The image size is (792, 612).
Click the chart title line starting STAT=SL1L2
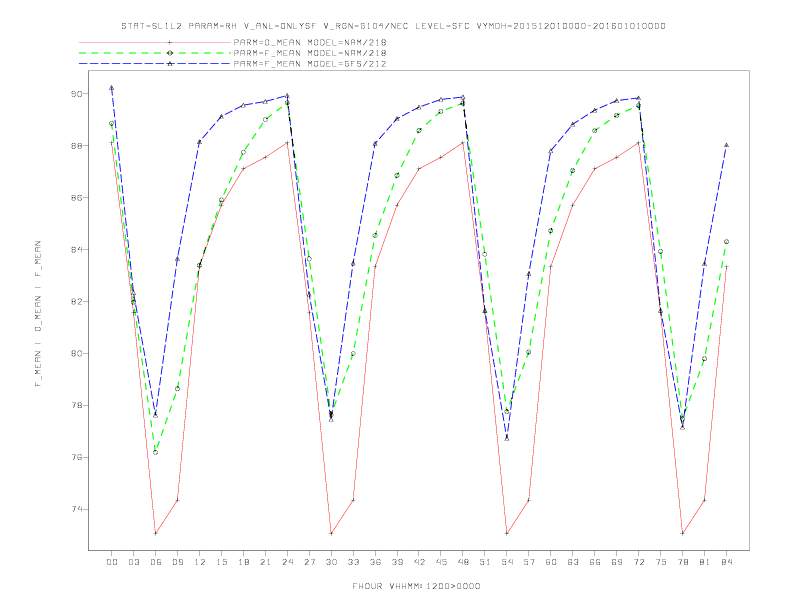(x=393, y=26)
